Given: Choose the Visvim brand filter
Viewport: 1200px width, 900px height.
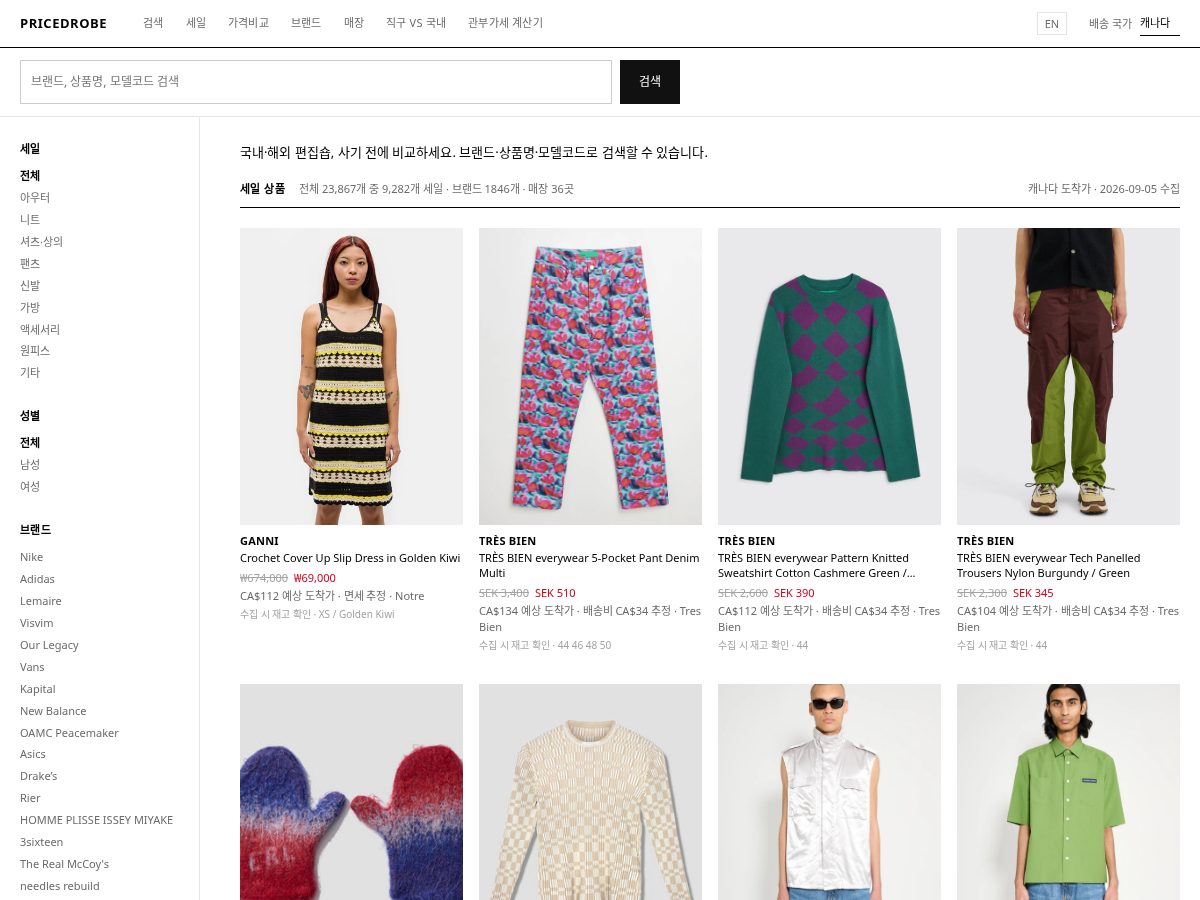Looking at the screenshot, I should 37,623.
